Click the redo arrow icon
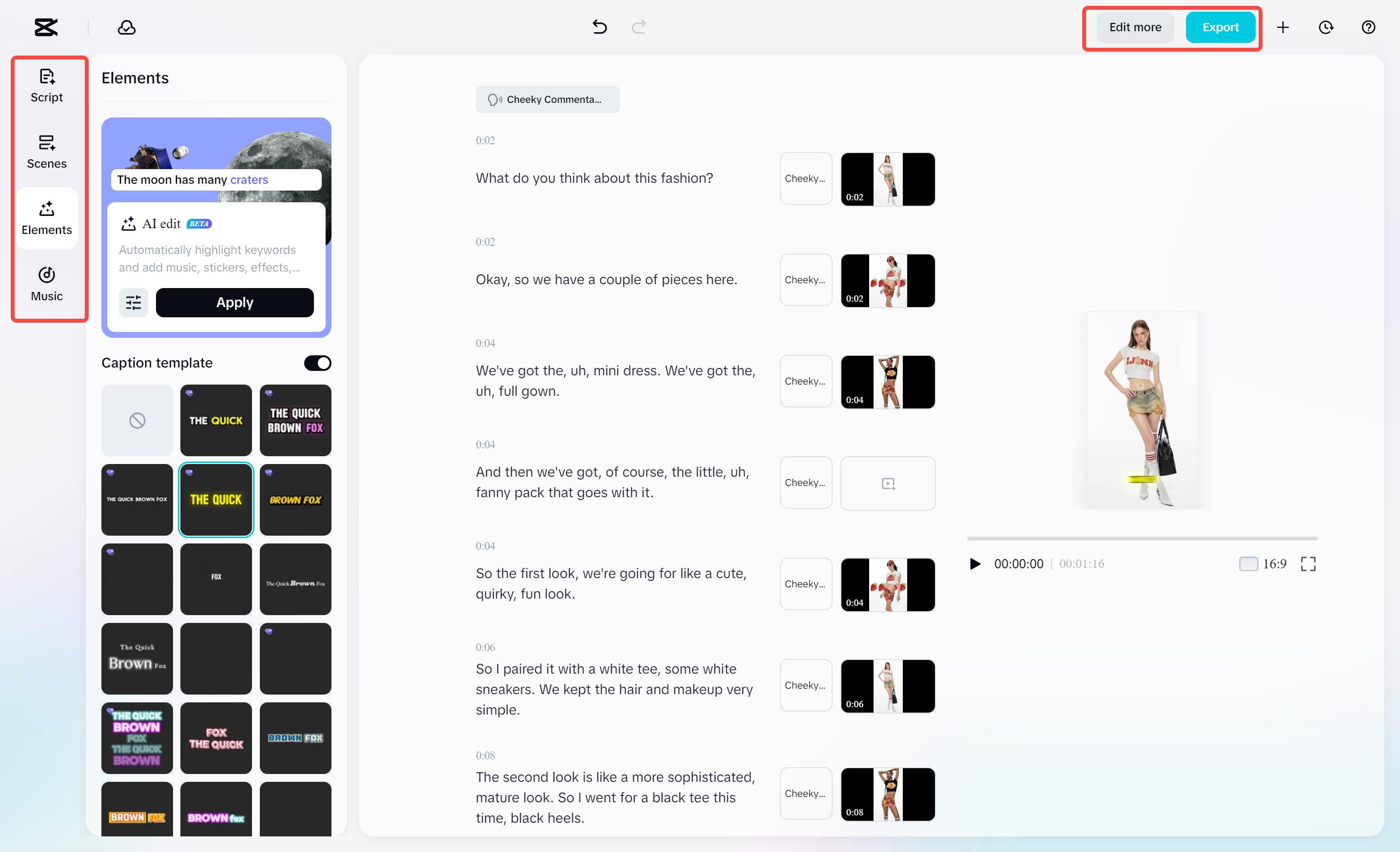Image resolution: width=1400 pixels, height=852 pixels. point(639,27)
